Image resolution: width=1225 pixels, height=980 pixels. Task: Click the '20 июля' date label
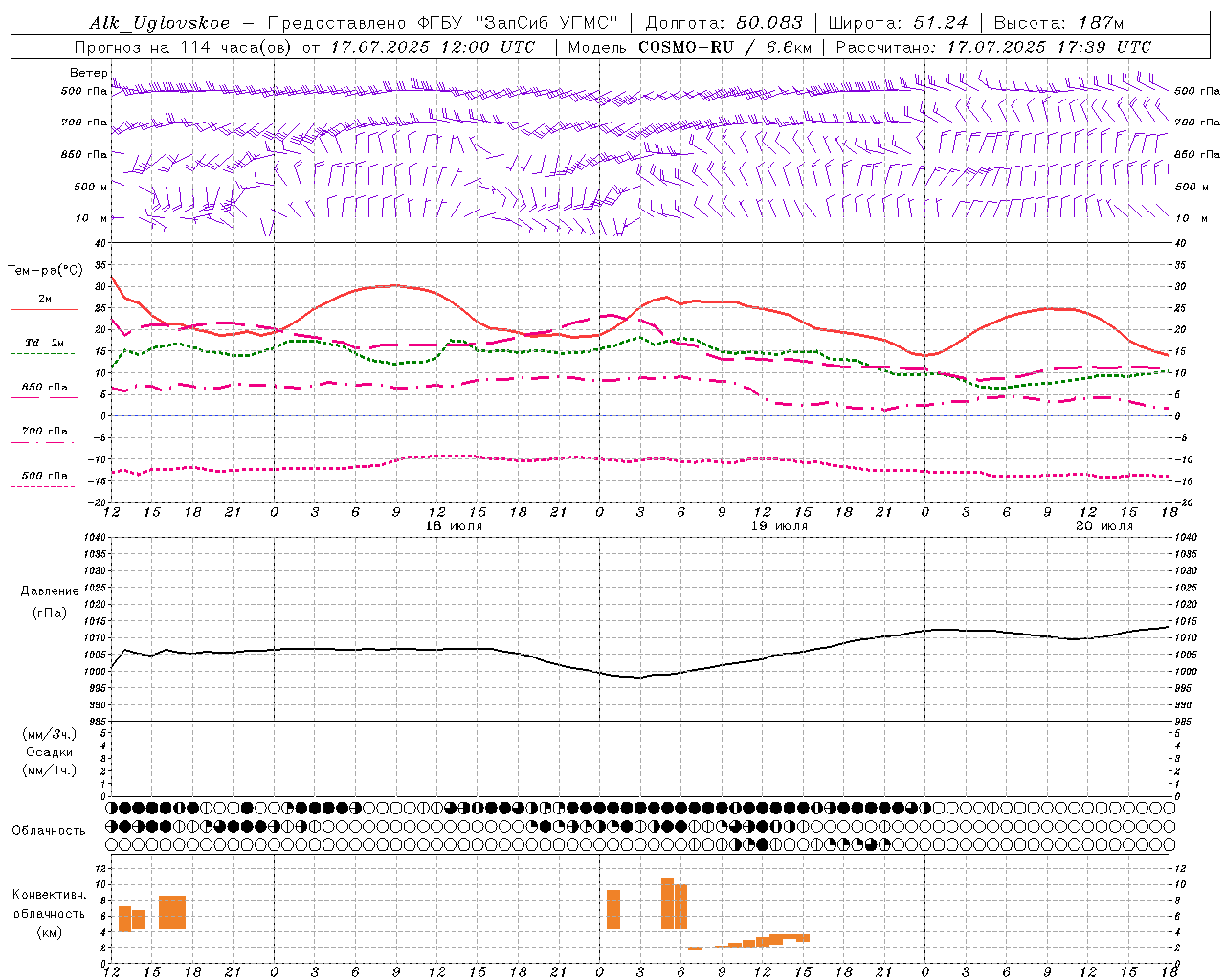click(1105, 526)
